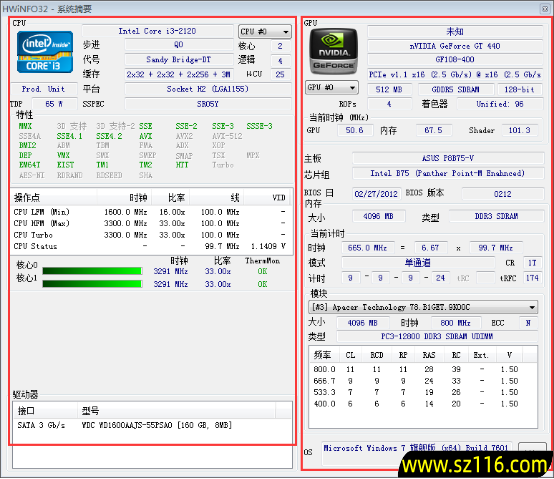Click the Intel Core i3 logo
The image size is (554, 479).
pos(45,52)
